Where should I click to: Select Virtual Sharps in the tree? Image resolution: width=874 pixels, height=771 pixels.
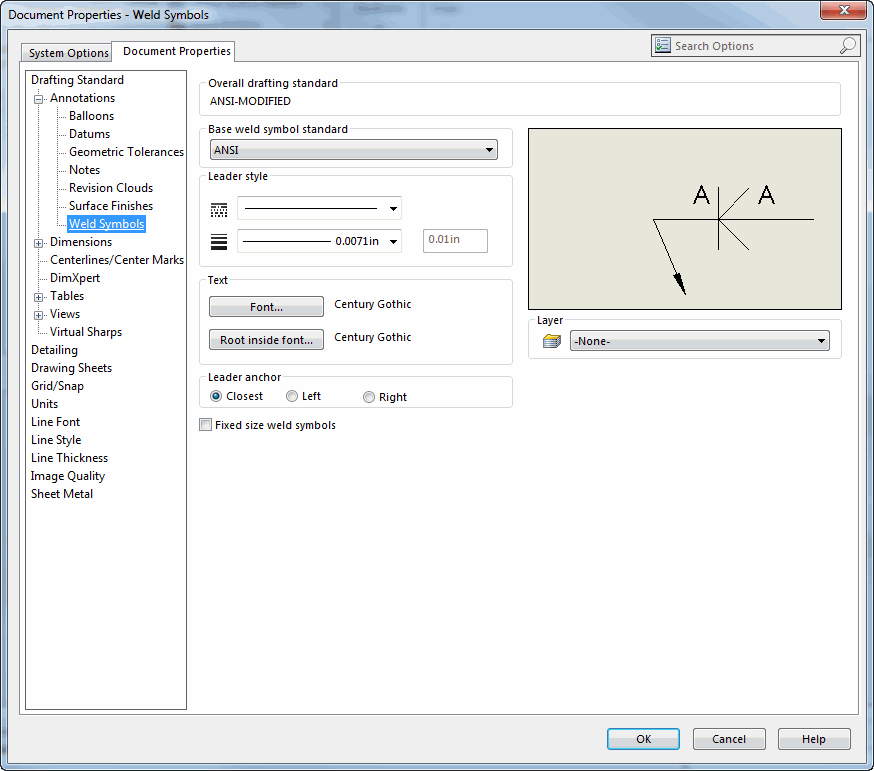point(86,332)
